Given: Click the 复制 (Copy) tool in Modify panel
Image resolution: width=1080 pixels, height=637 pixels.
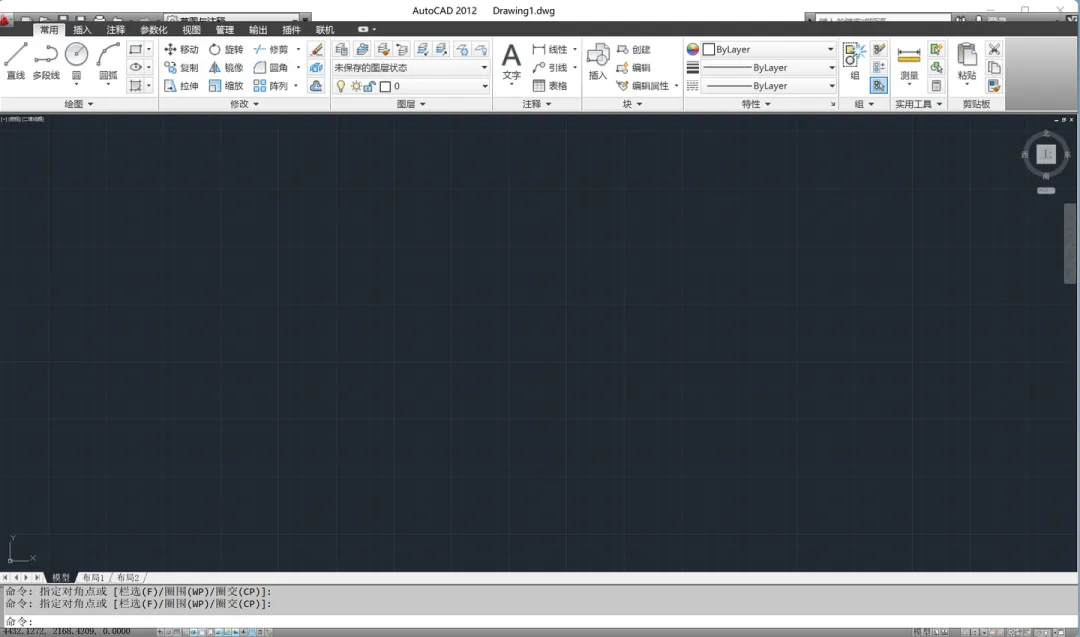Looking at the screenshot, I should pyautogui.click(x=181, y=67).
